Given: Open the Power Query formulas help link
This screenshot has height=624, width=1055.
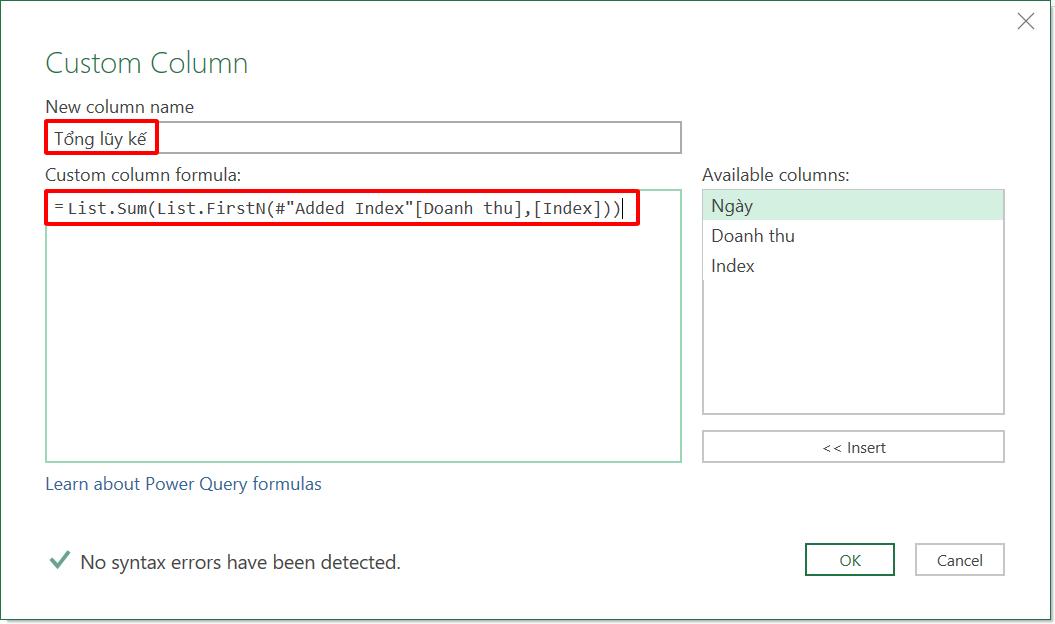Looking at the screenshot, I should pyautogui.click(x=182, y=484).
